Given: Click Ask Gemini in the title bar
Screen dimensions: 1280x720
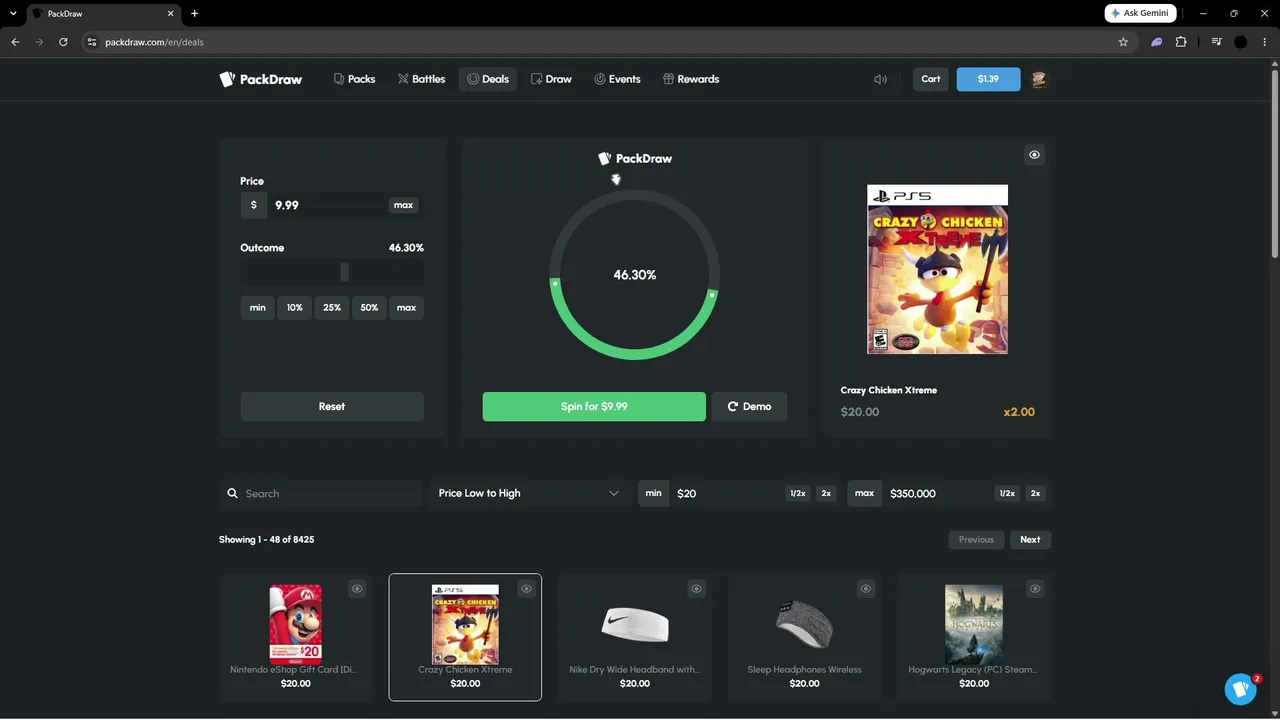Looking at the screenshot, I should coord(1140,13).
